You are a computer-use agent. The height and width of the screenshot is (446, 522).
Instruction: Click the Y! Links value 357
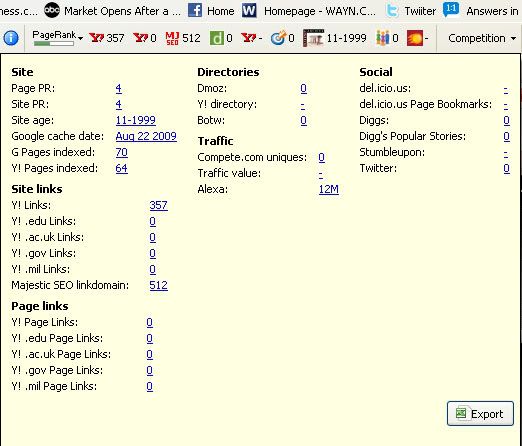(159, 205)
